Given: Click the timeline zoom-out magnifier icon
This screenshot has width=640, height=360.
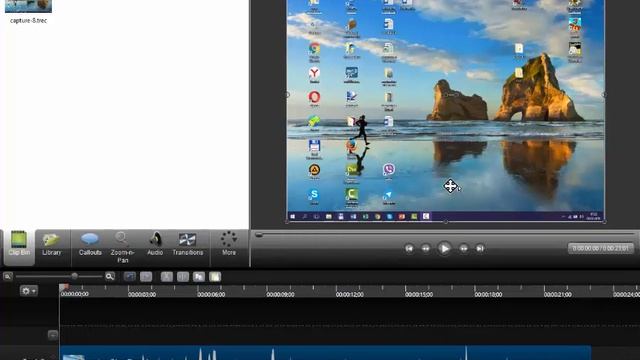Looking at the screenshot, I should tap(8, 276).
